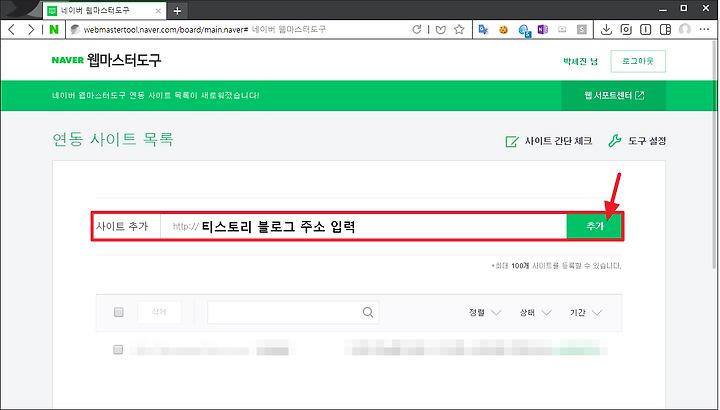Click the NAVER 웹마스터도구 logo
The image size is (720, 410).
coord(107,60)
